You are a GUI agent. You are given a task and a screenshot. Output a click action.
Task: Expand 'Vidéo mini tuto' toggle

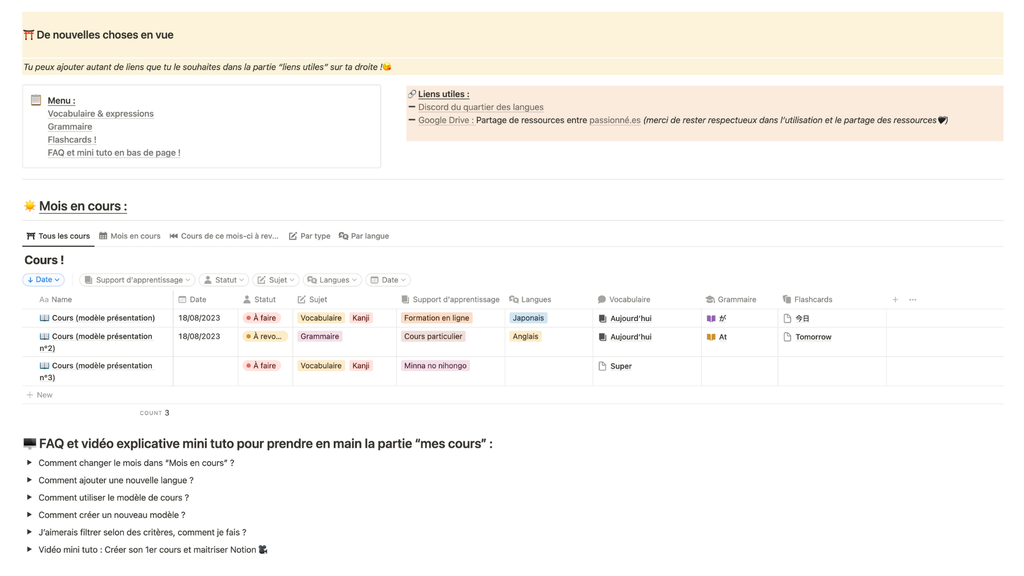coord(29,549)
